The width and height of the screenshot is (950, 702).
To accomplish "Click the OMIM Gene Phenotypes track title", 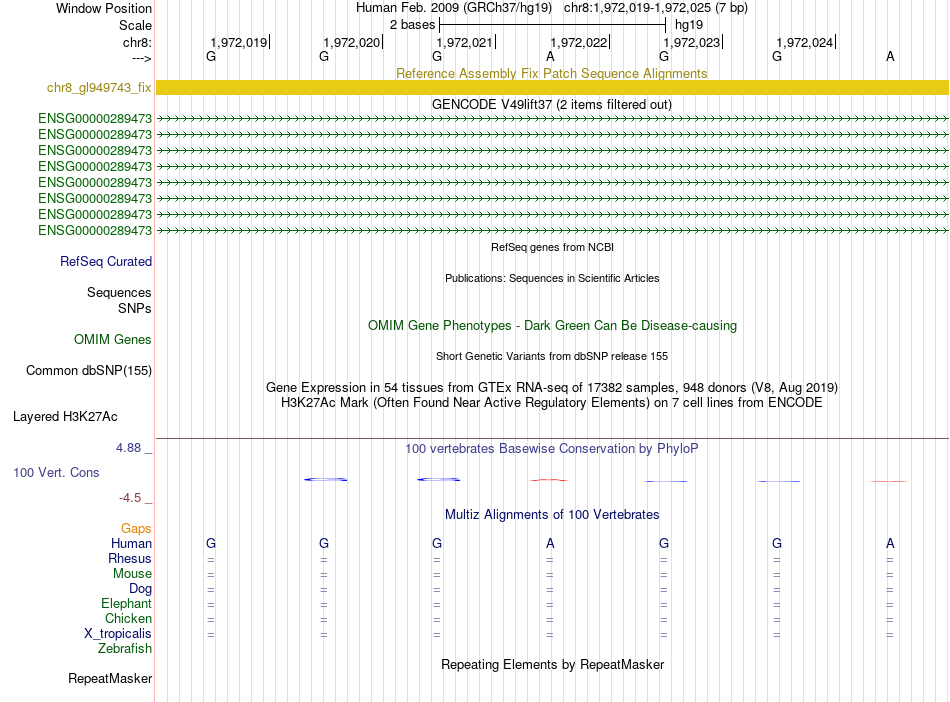I will (552, 326).
